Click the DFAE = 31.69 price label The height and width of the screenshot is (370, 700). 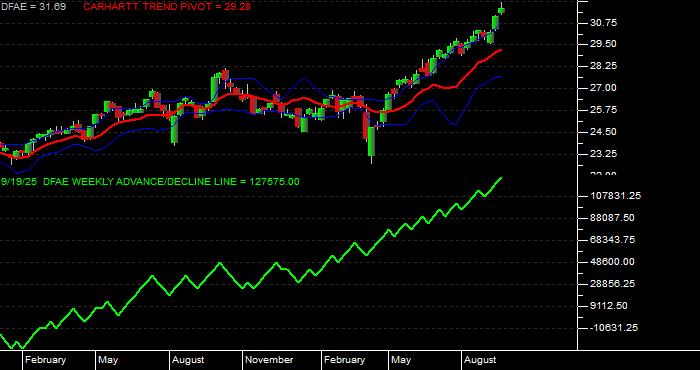[33, 7]
